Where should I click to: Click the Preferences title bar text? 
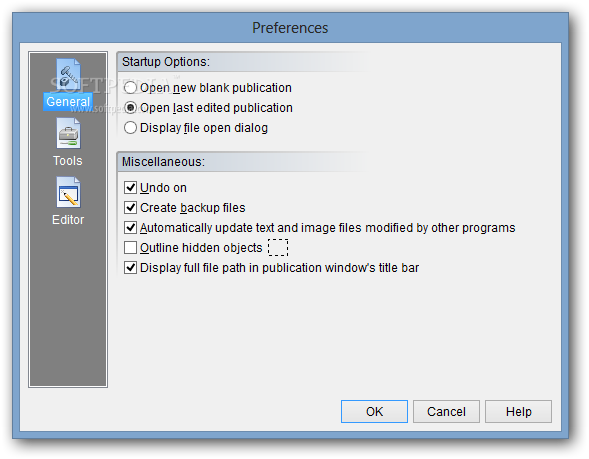pyautogui.click(x=290, y=28)
